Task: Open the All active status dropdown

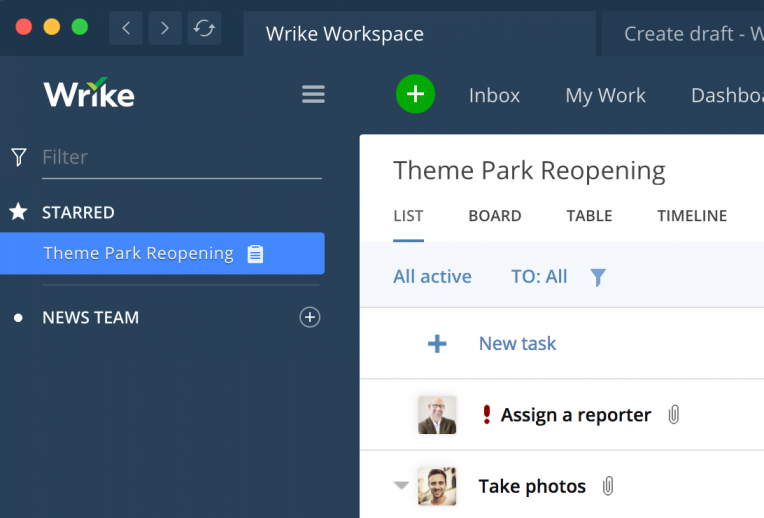Action: tap(432, 277)
